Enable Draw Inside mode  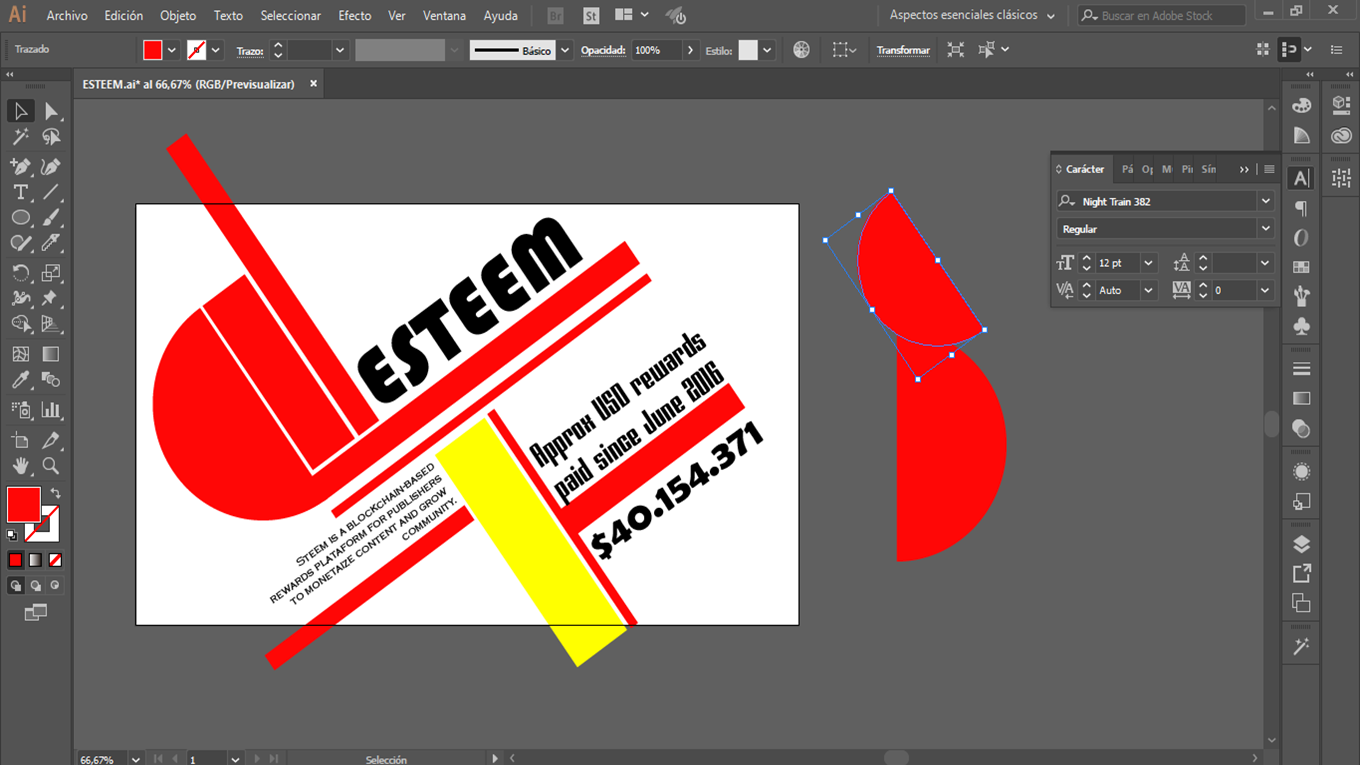pos(55,586)
